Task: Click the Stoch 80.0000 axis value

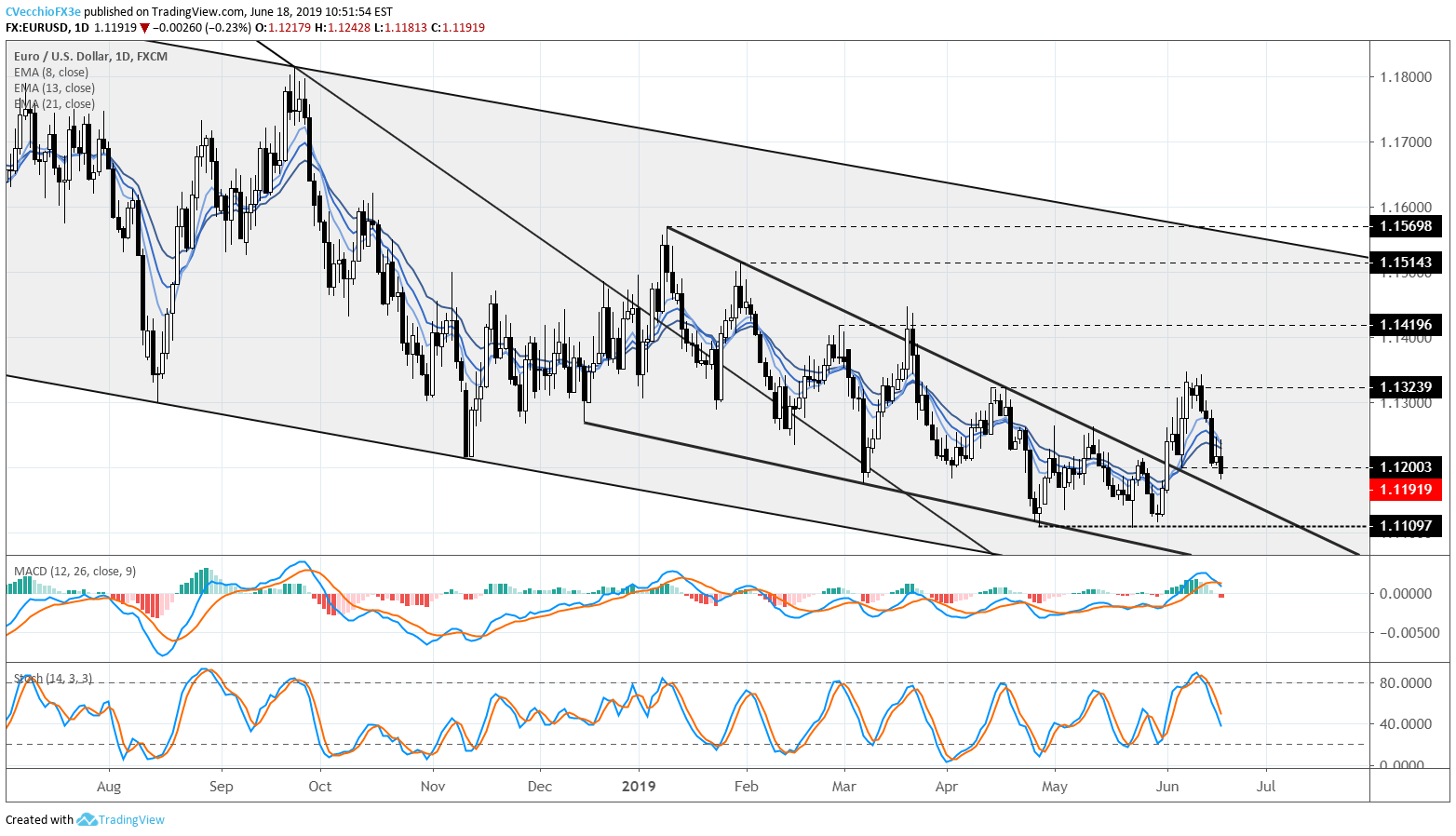Action: (1406, 682)
